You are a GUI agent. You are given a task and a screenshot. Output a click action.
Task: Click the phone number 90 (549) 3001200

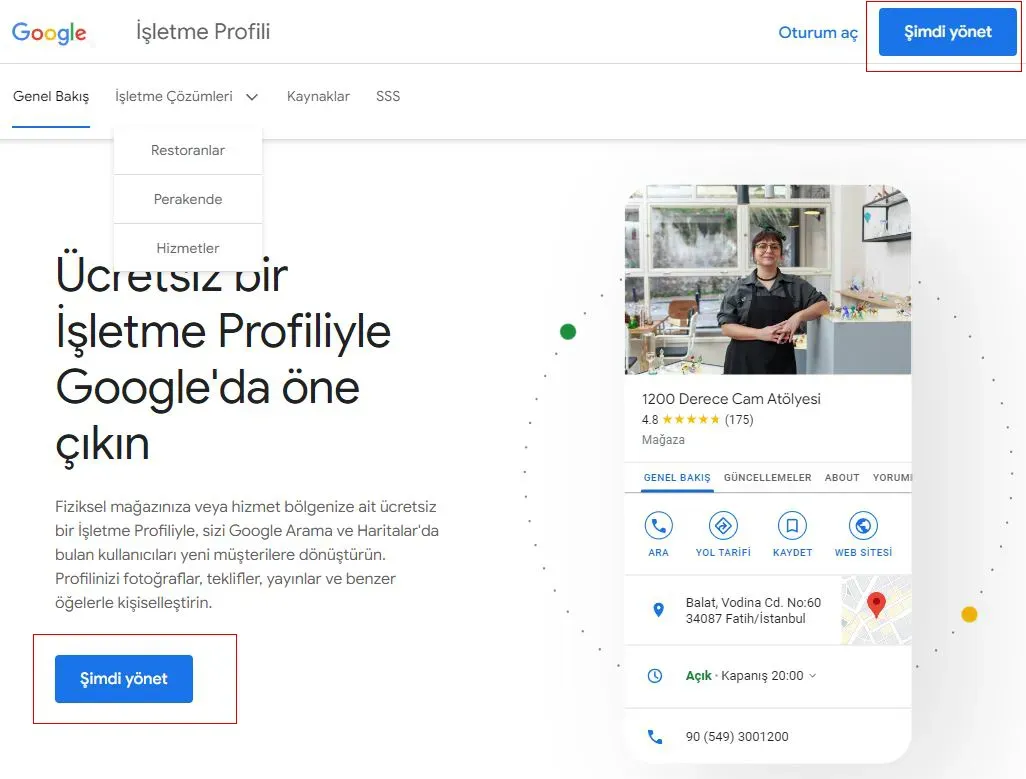(737, 736)
